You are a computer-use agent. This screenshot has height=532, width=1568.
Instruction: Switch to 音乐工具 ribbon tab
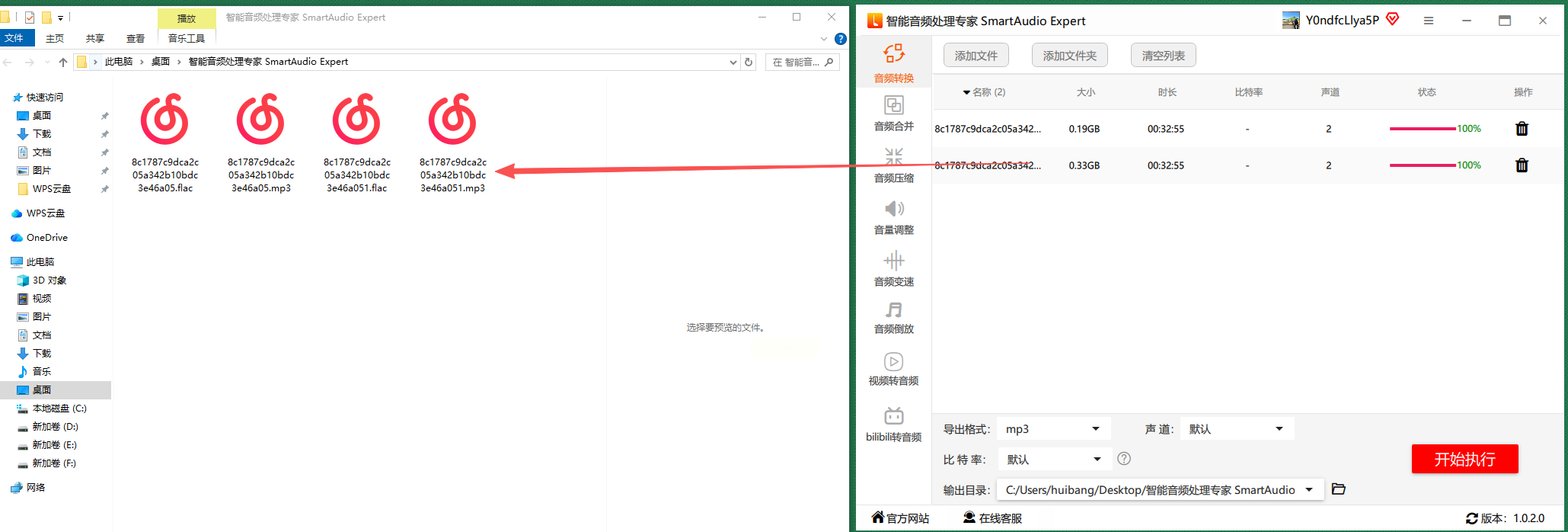click(187, 38)
